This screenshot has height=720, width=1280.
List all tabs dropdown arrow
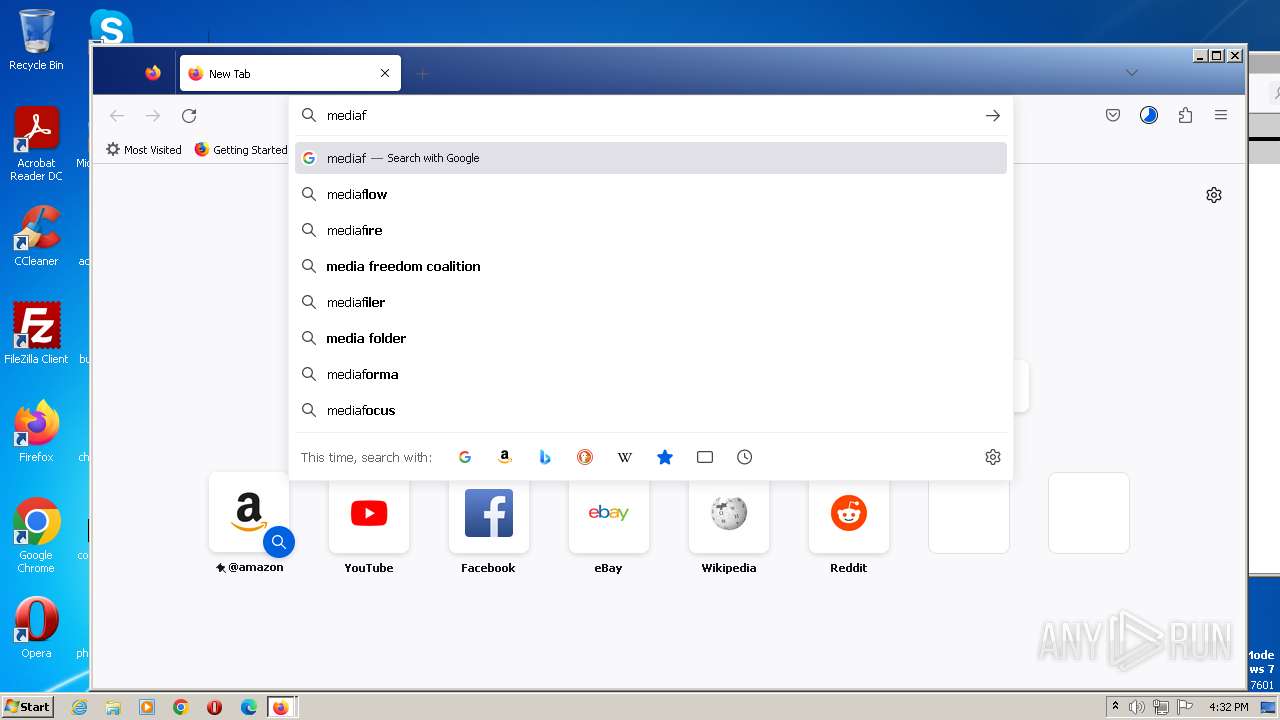point(1132,73)
